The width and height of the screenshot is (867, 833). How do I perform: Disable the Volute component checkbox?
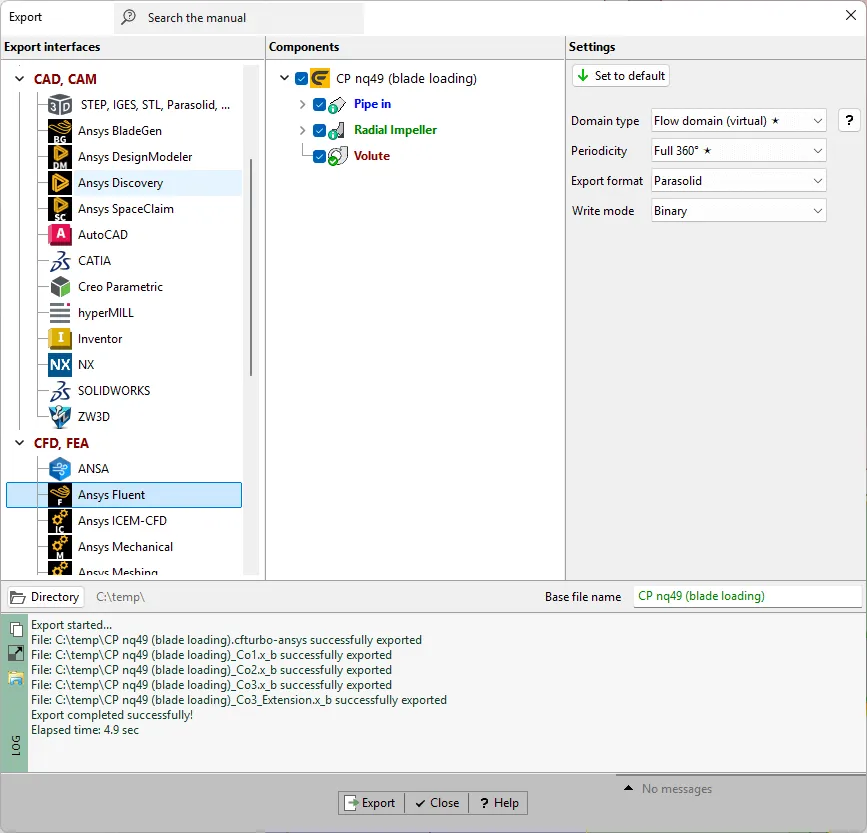[x=319, y=156]
